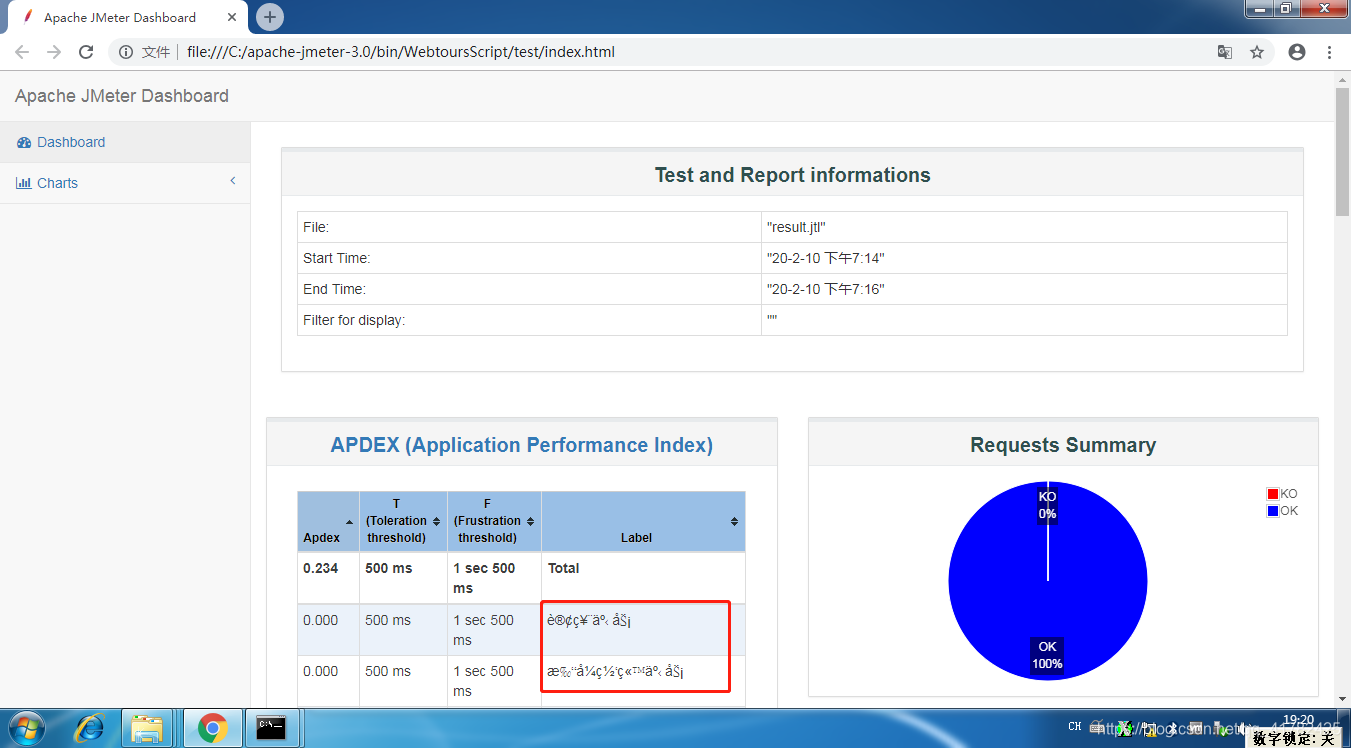Screen dimensions: 1351x748
Task: Open the Windows Start button
Action: coord(28,728)
